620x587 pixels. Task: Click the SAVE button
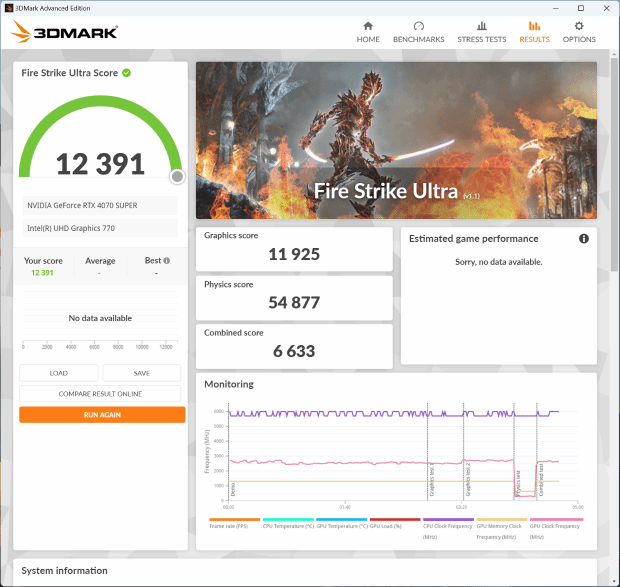pyautogui.click(x=142, y=373)
